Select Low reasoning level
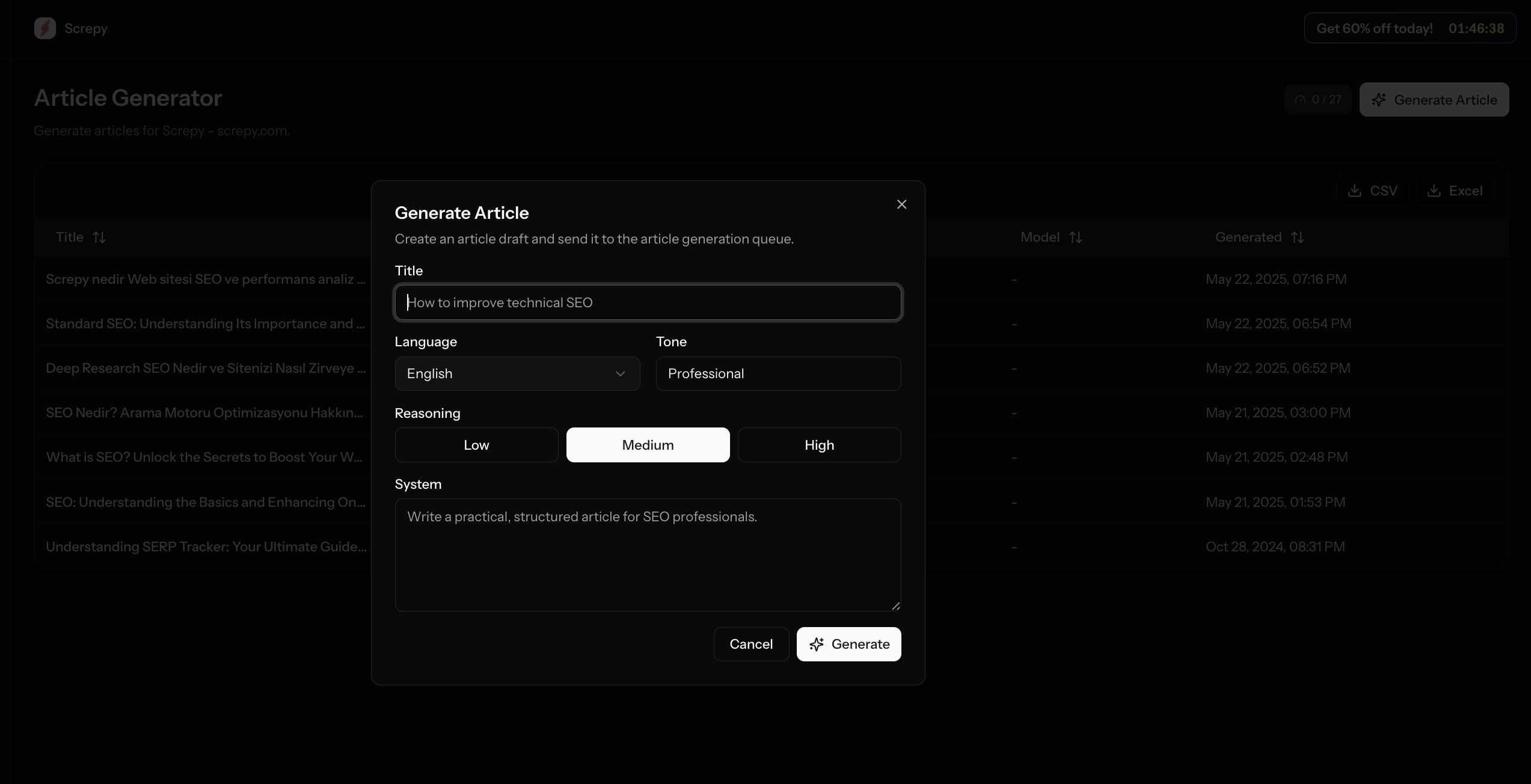The width and height of the screenshot is (1531, 784). pyautogui.click(x=476, y=445)
